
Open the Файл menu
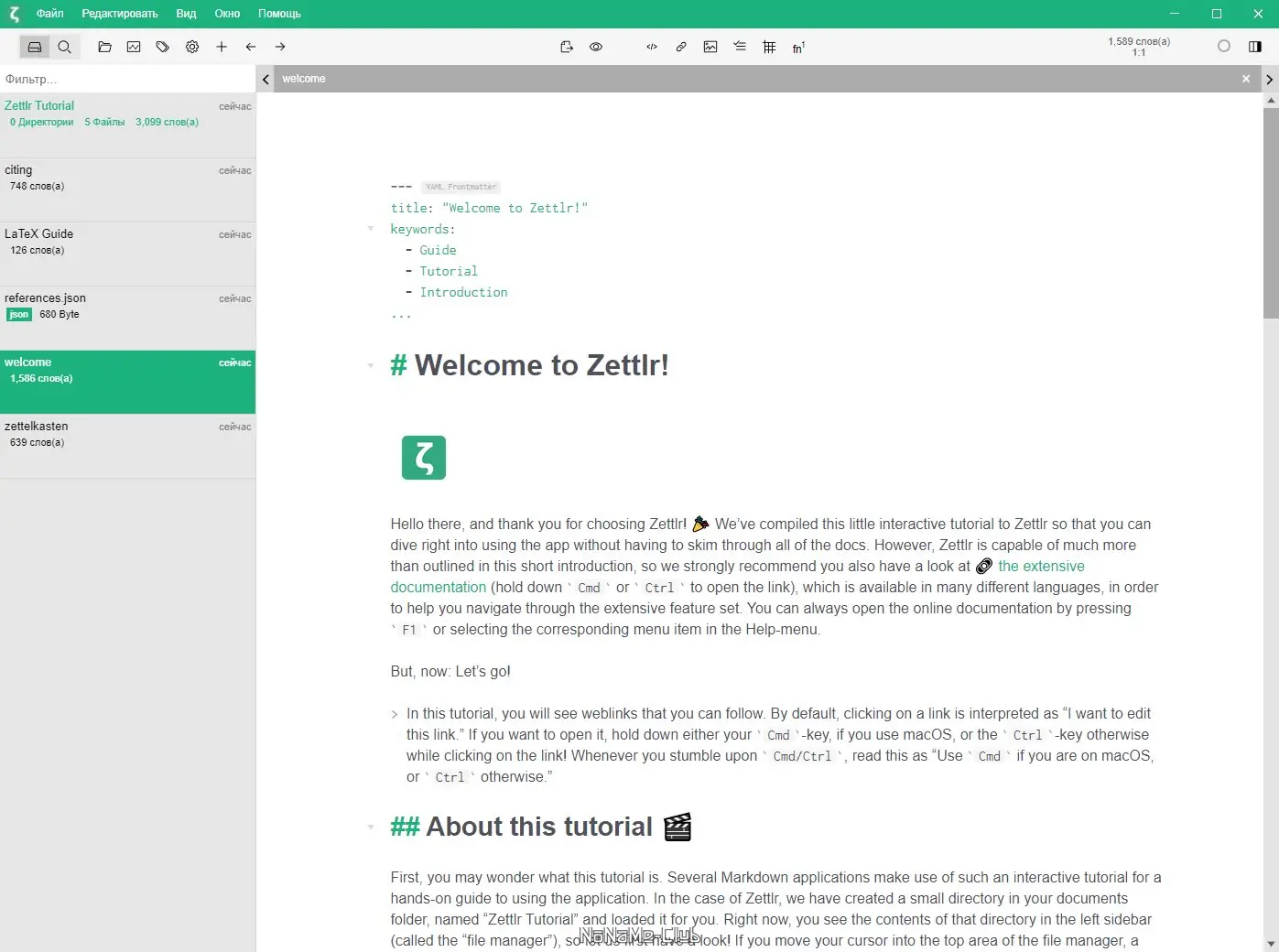[x=50, y=14]
